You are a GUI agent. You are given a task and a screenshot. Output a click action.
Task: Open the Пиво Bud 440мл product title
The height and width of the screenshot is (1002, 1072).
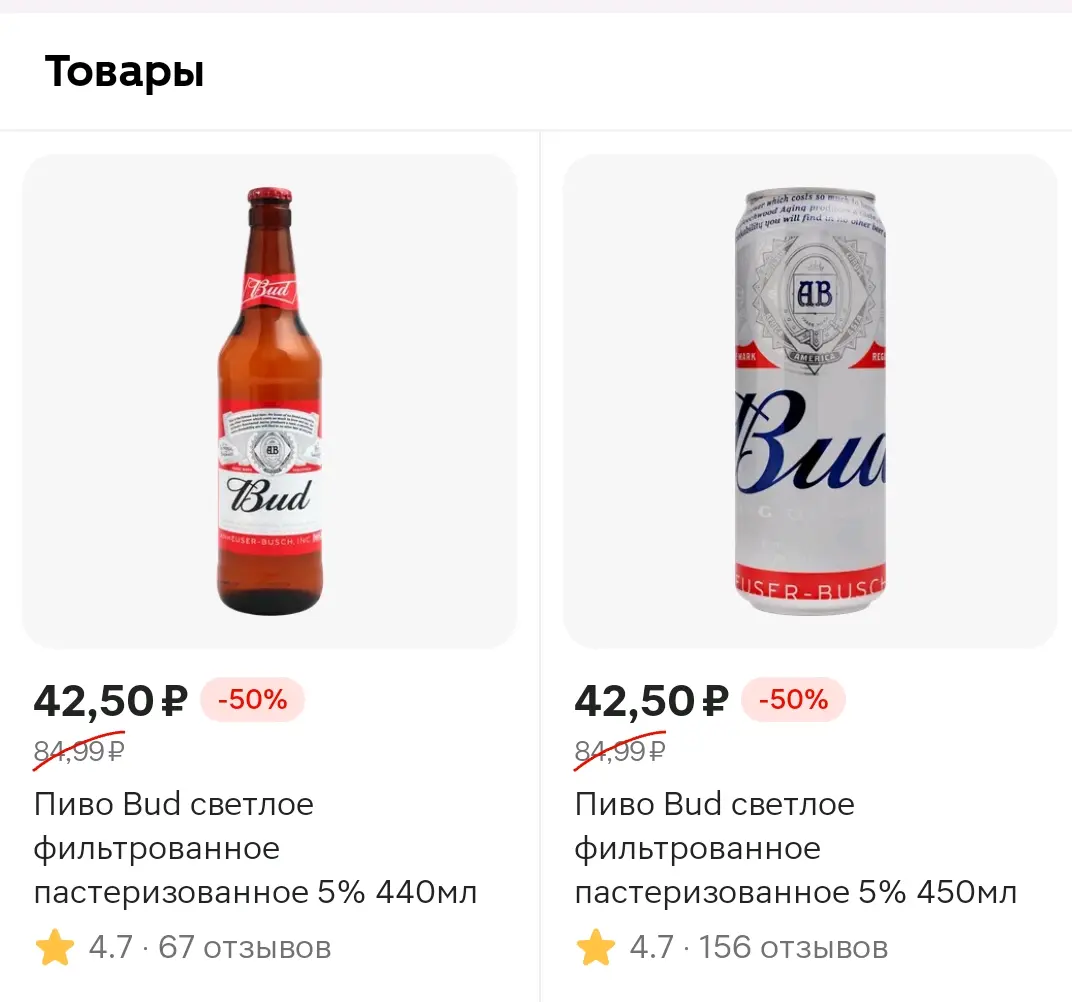255,848
